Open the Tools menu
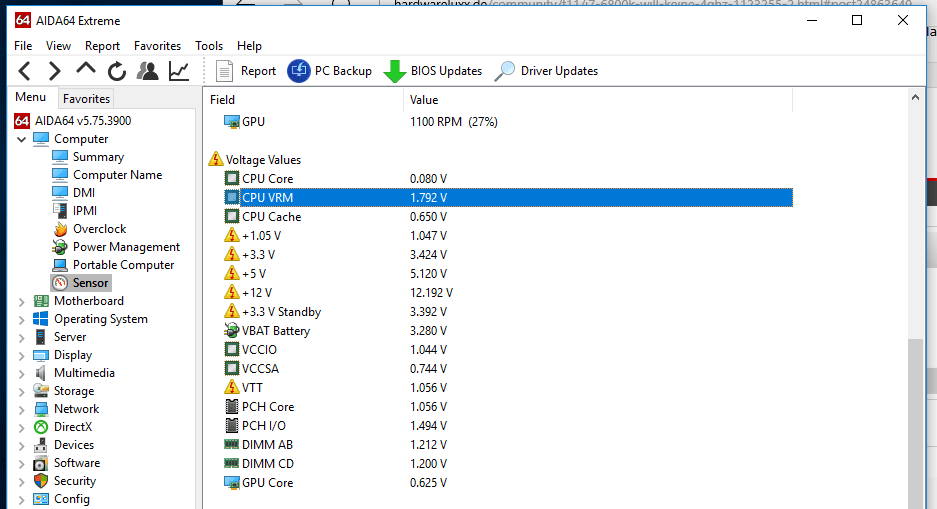This screenshot has height=509, width=937. 209,46
